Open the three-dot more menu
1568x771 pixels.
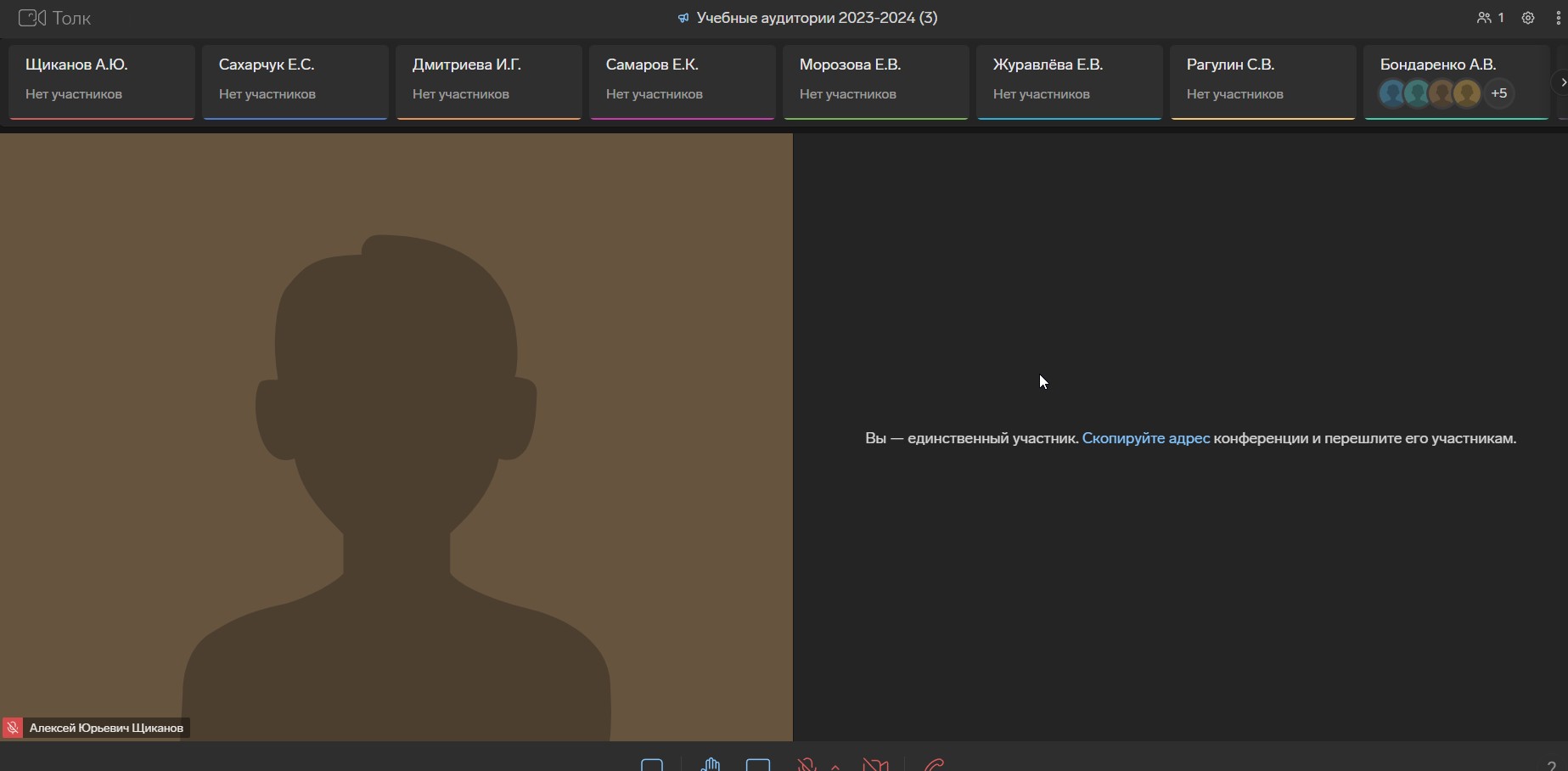click(x=1558, y=18)
